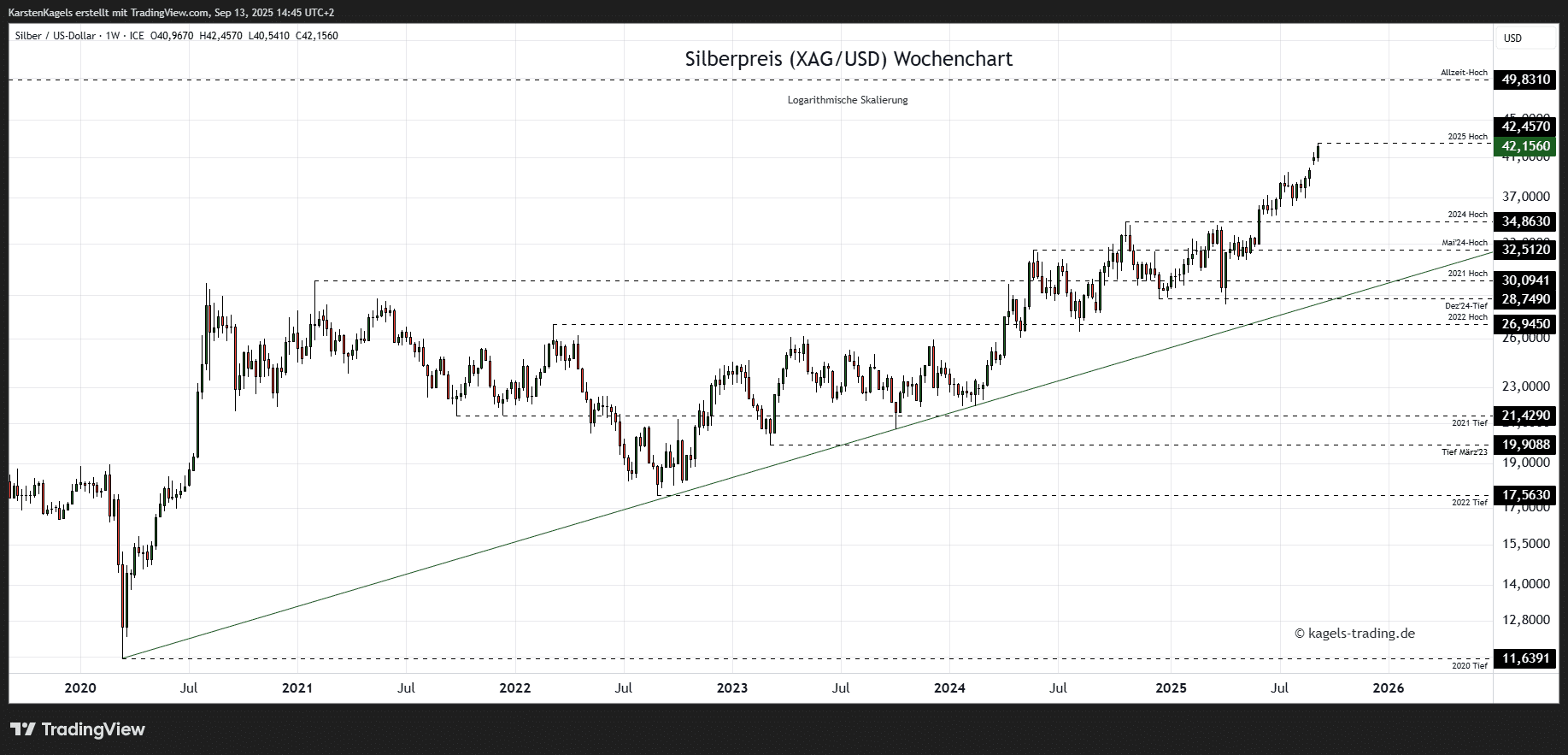Click the 2023 marker on the time axis

[x=732, y=688]
